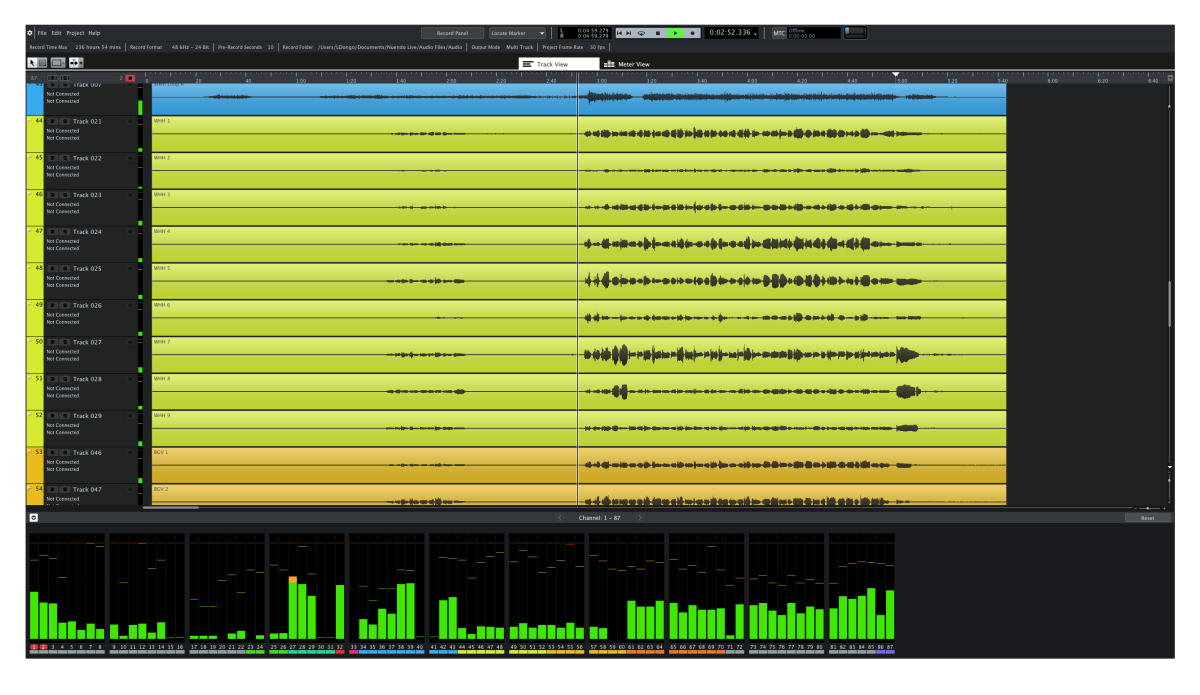Click the left locator time 0:04:59.279
The height and width of the screenshot is (695, 1200).
pos(593,30)
